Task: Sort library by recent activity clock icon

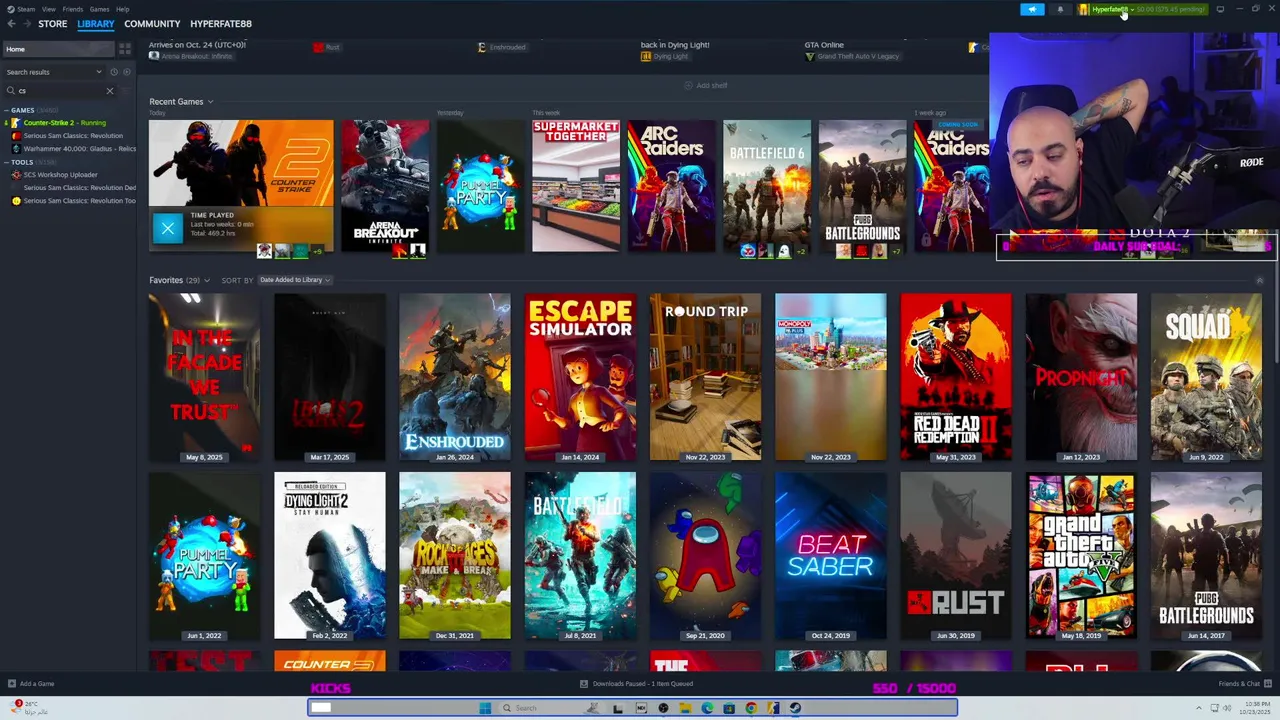Action: point(114,72)
